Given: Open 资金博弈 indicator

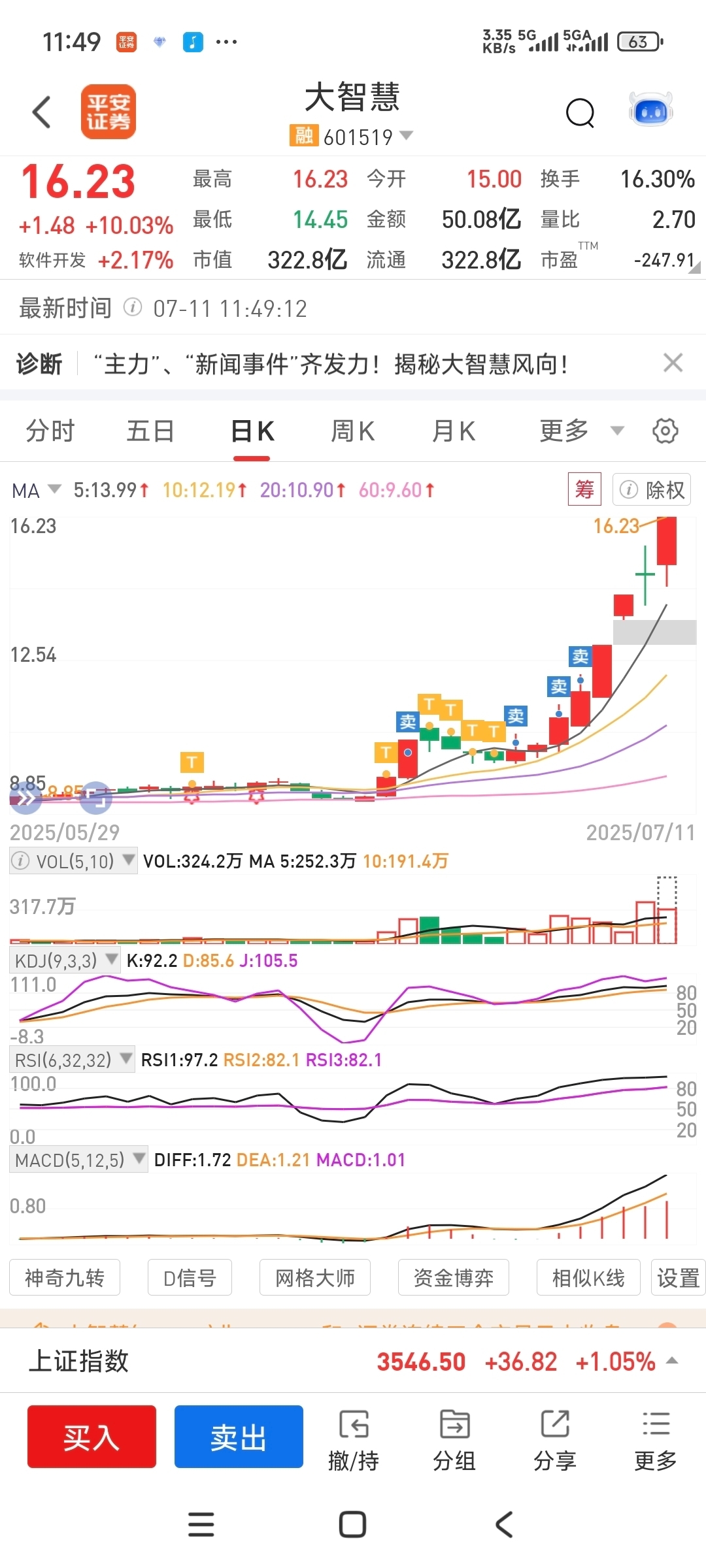Looking at the screenshot, I should click(x=454, y=1277).
